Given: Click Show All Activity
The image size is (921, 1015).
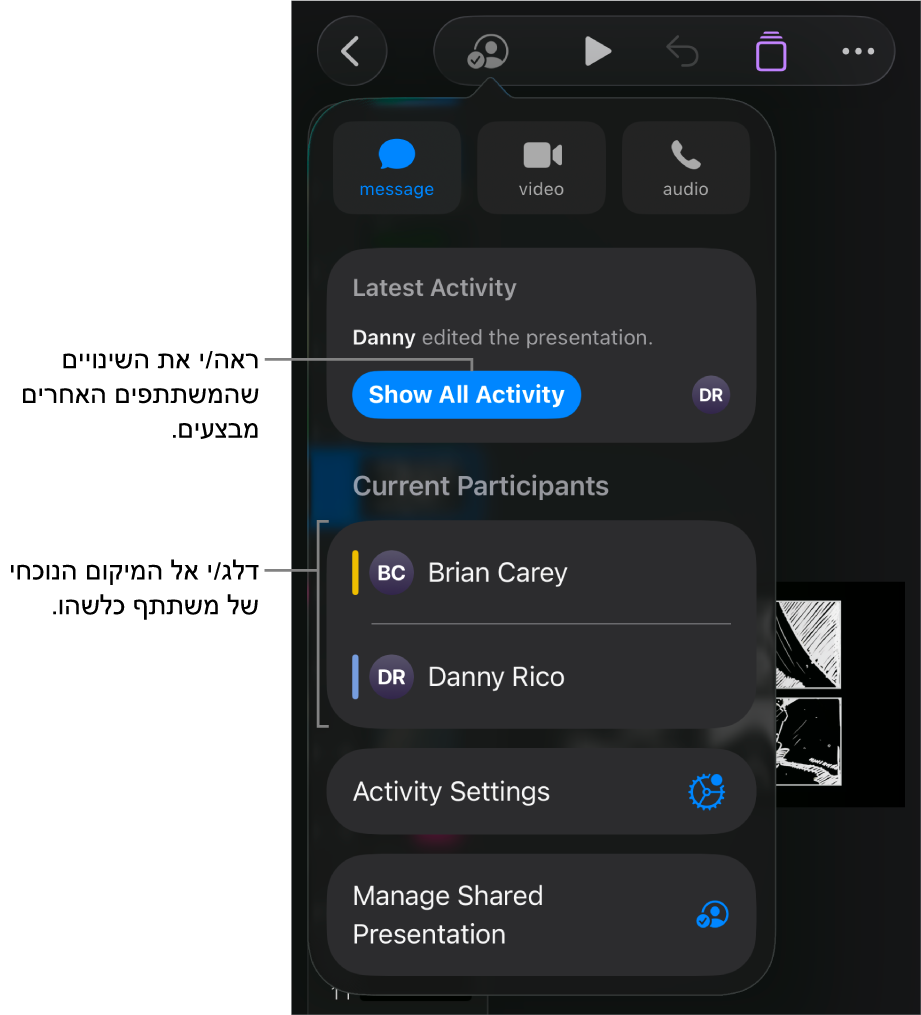Looking at the screenshot, I should pyautogui.click(x=466, y=394).
